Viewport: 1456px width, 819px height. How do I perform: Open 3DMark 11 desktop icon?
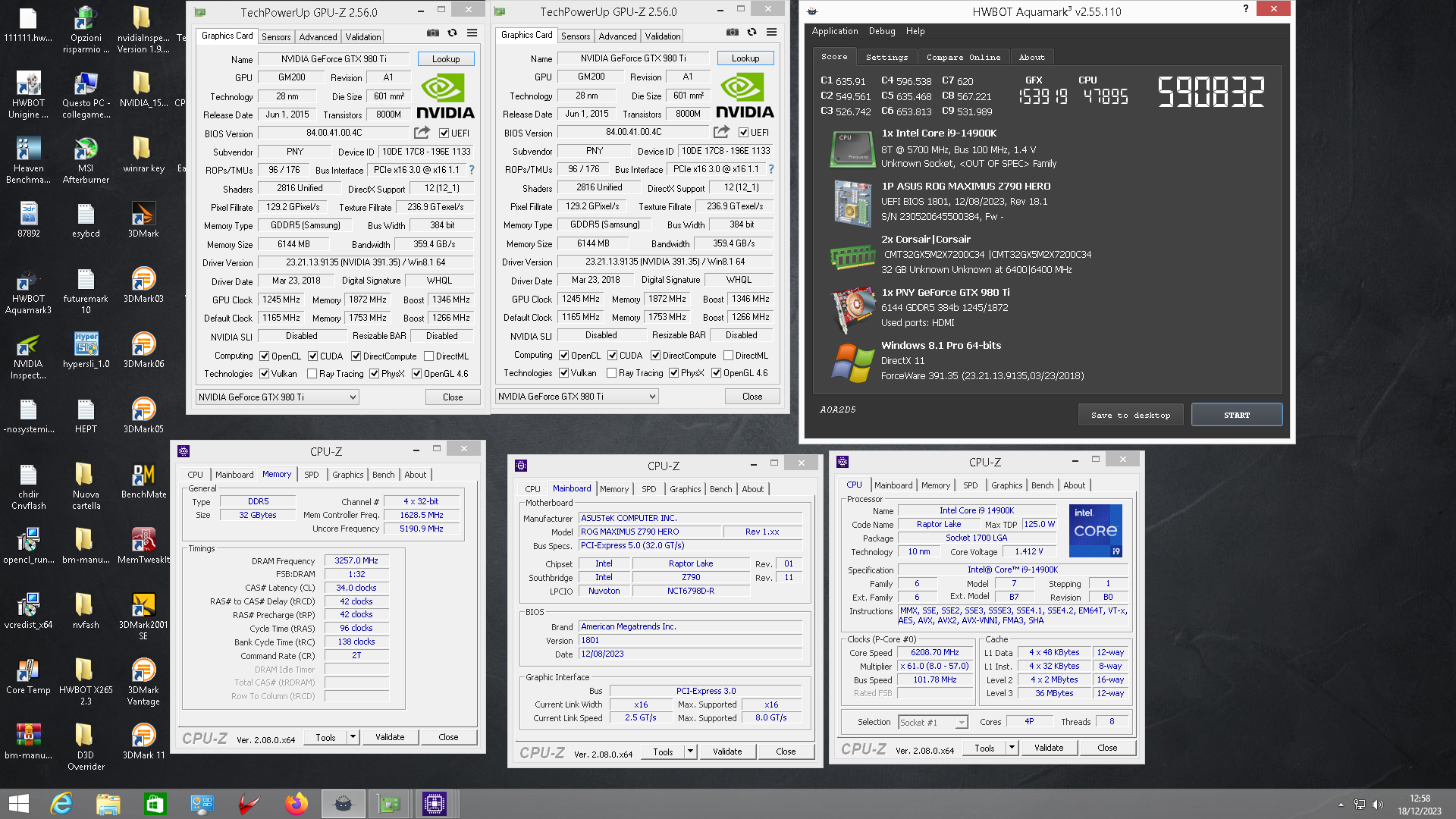point(143,742)
